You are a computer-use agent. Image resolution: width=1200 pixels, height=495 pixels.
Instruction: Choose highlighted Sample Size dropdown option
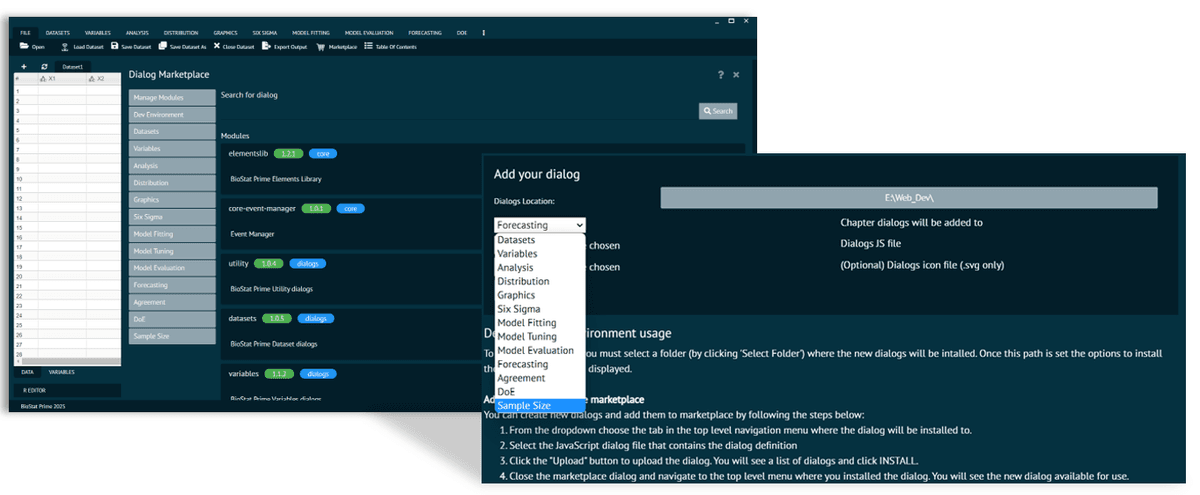click(x=540, y=405)
